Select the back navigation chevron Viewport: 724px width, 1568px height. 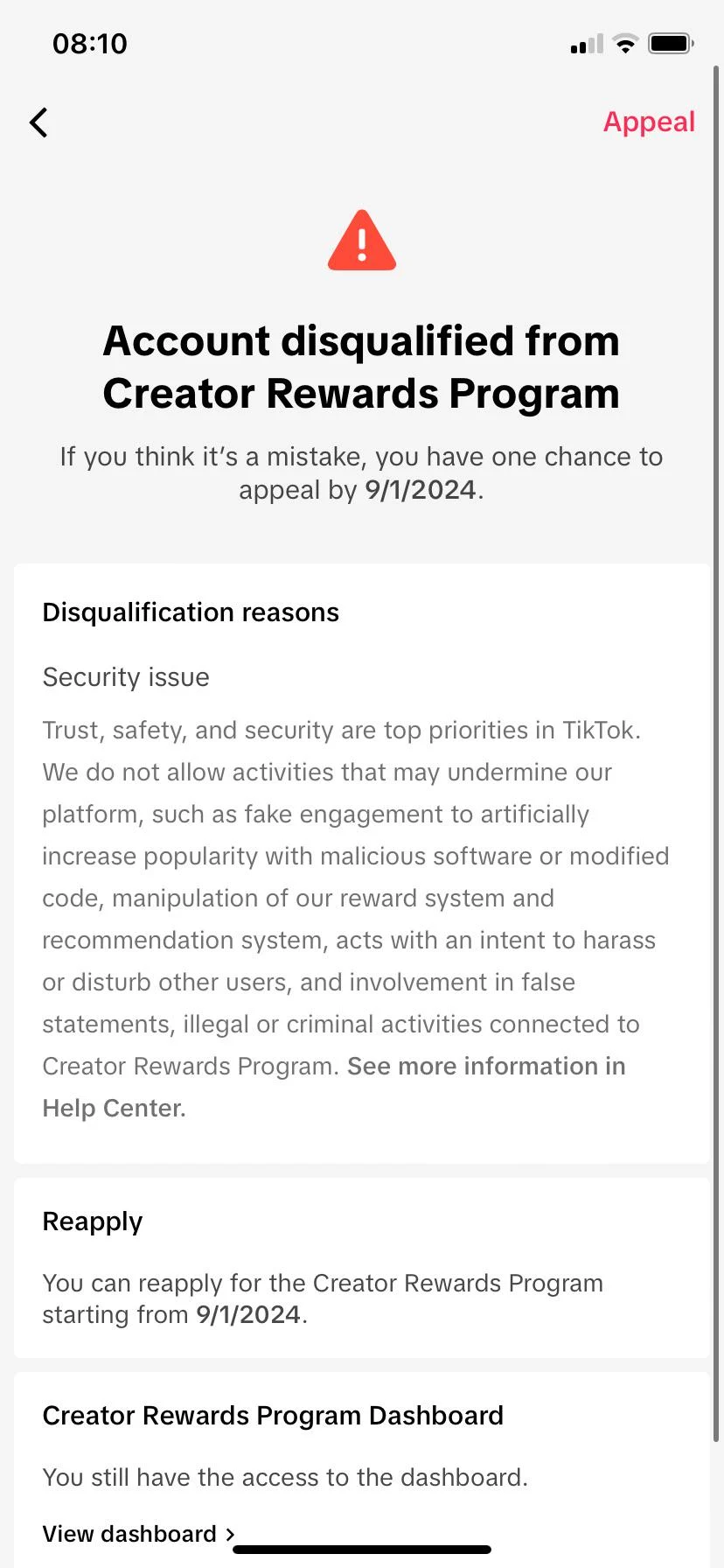pos(38,122)
